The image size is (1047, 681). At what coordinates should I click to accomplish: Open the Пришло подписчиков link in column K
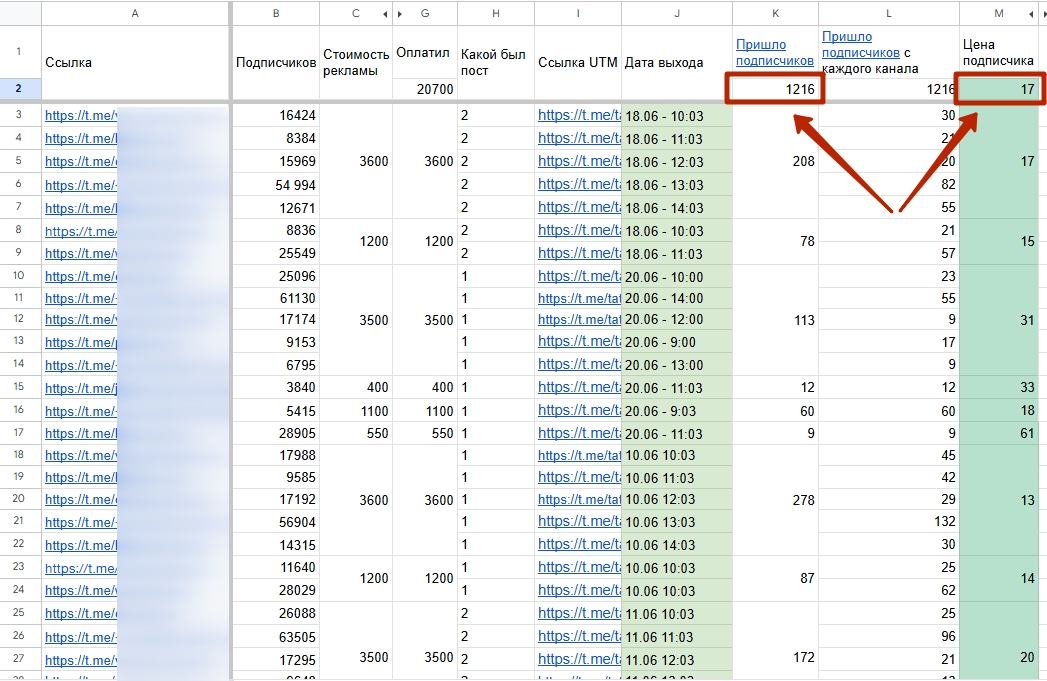coord(775,53)
